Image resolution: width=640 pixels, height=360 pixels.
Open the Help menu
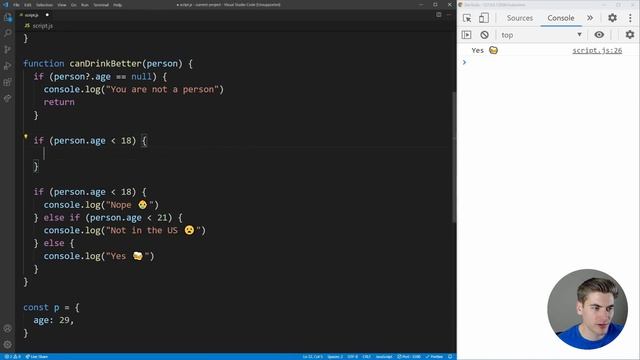118,5
